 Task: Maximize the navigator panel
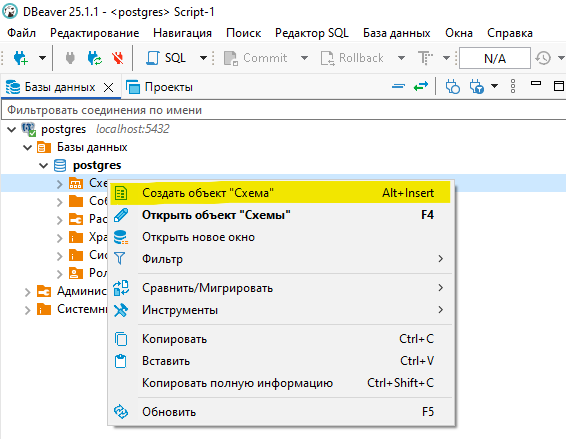tap(559, 86)
